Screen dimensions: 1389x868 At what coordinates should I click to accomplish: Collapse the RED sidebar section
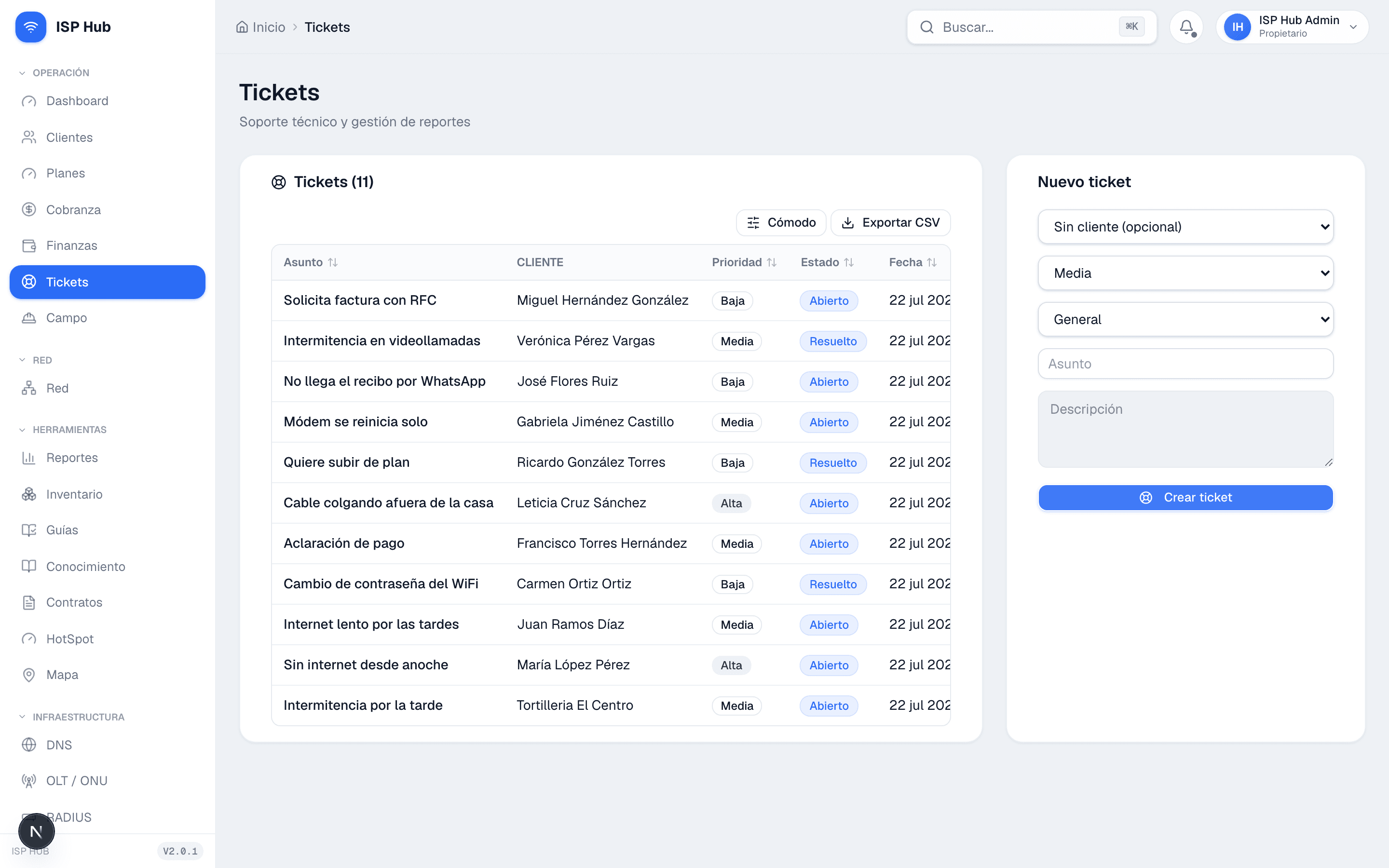(36, 361)
